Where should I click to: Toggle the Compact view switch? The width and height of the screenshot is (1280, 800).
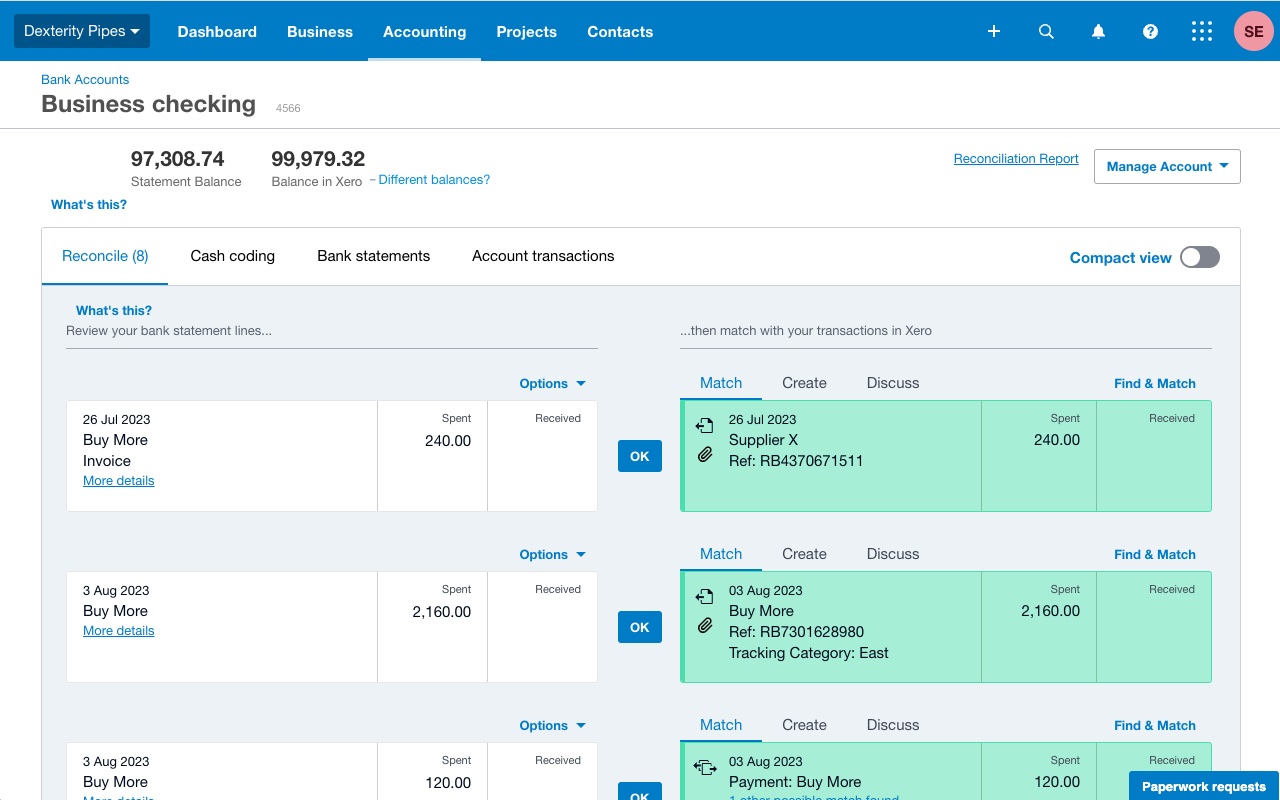pos(1200,257)
